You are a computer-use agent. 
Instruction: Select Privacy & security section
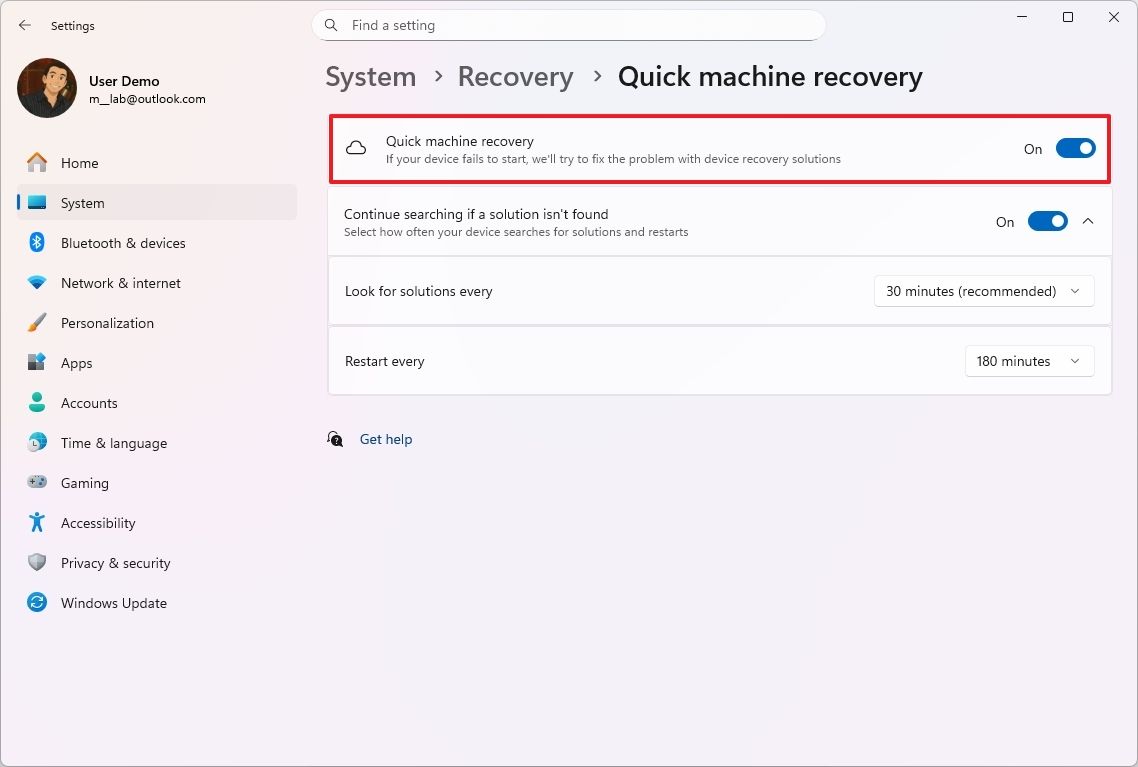(x=116, y=562)
